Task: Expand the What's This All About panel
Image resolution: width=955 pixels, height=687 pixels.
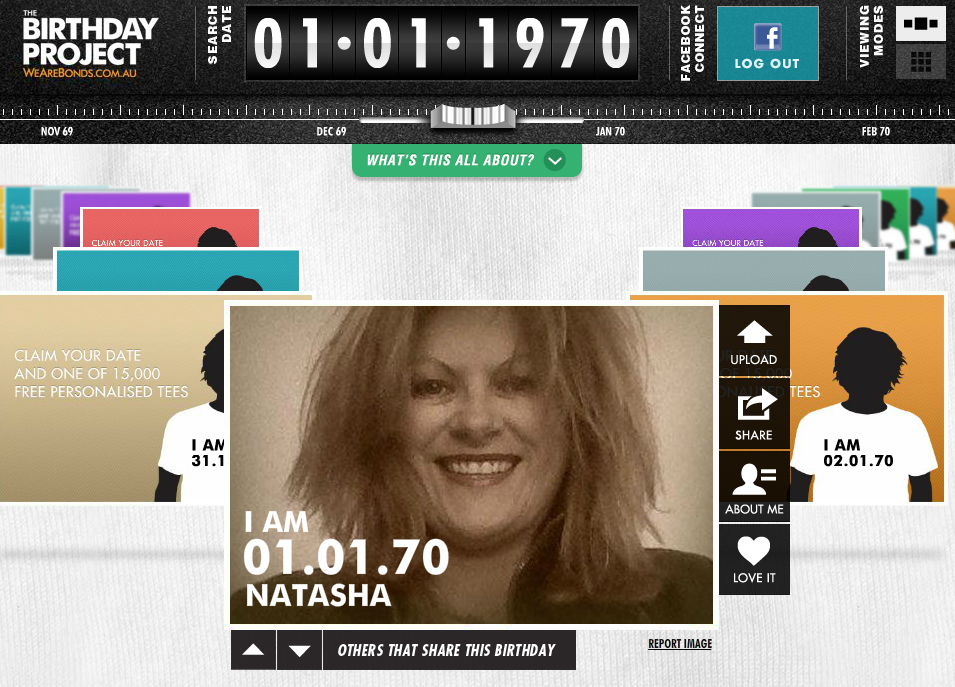Action: pyautogui.click(x=467, y=160)
